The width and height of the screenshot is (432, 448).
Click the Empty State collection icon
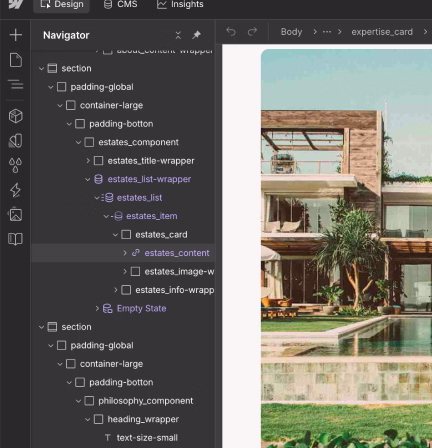coord(107,308)
